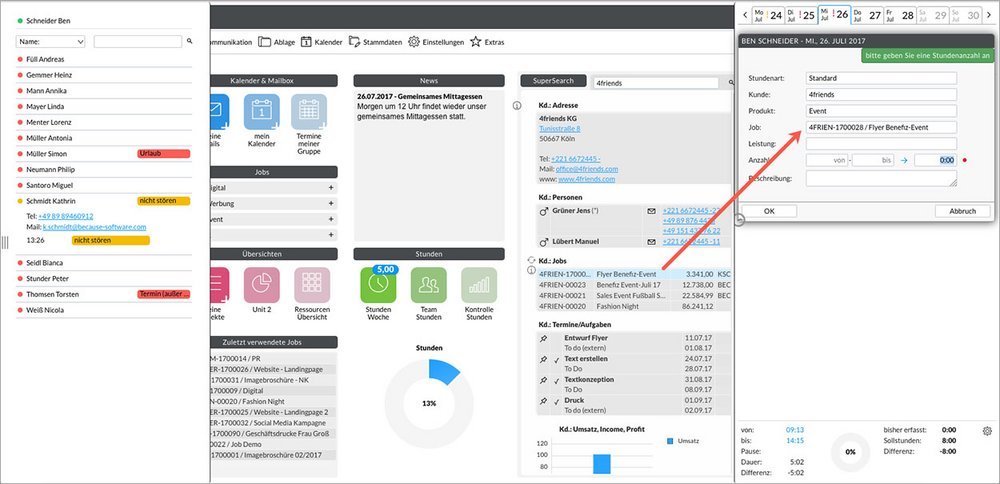Select Thomsen Torsten contact row
This screenshot has height=484, width=1000.
pos(104,295)
